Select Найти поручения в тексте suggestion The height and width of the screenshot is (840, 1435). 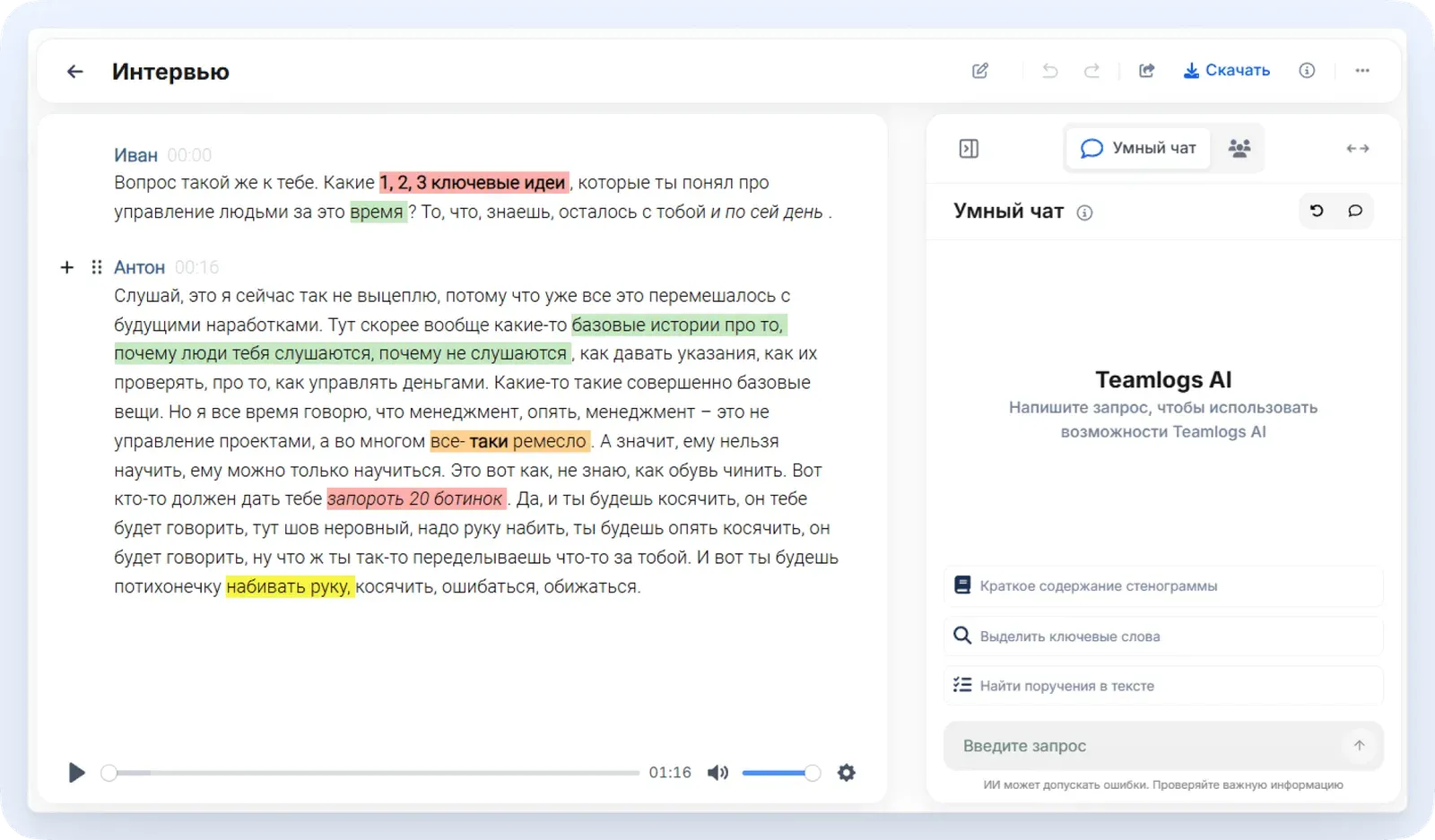1163,686
